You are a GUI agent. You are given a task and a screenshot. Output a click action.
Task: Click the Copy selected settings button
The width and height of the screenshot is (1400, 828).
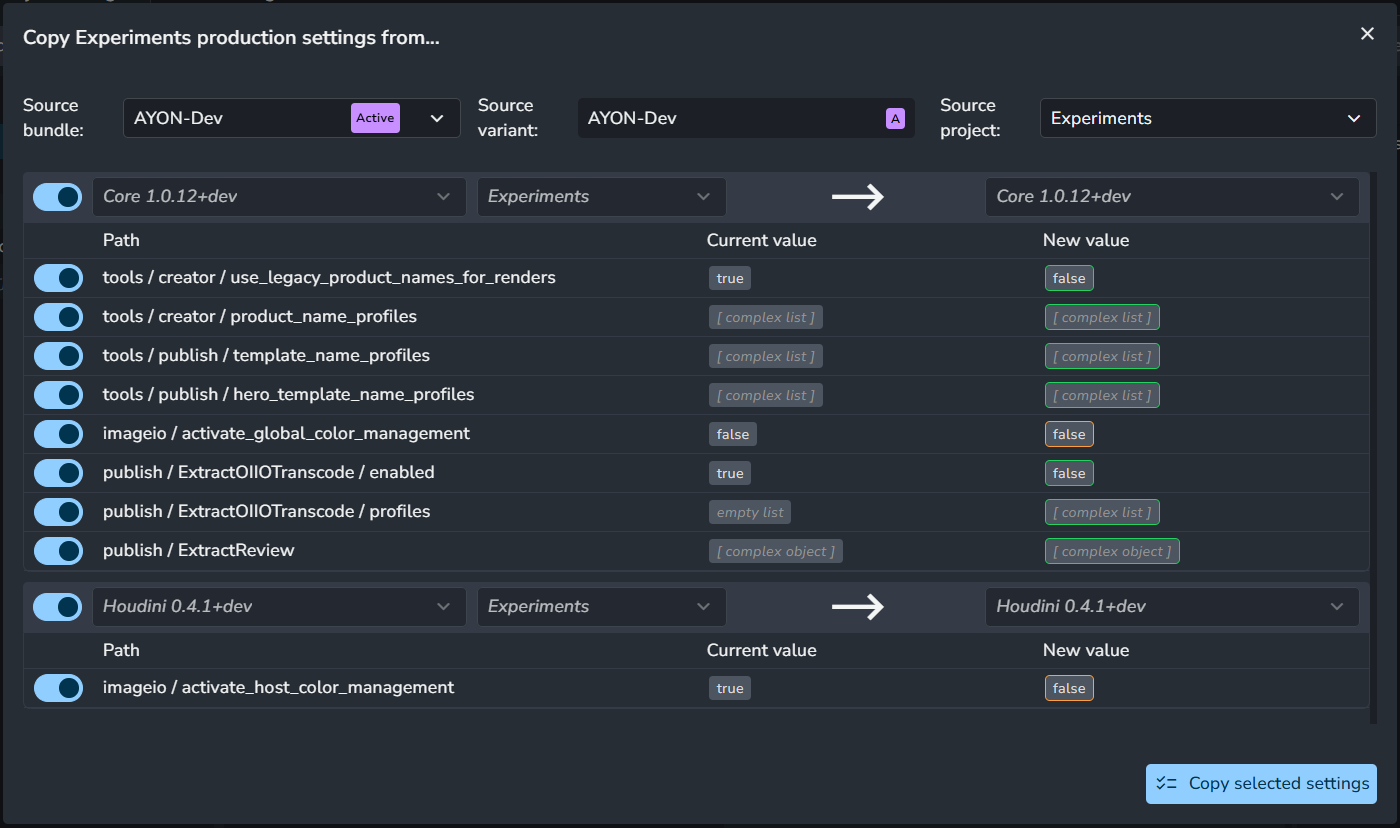pyautogui.click(x=1261, y=784)
